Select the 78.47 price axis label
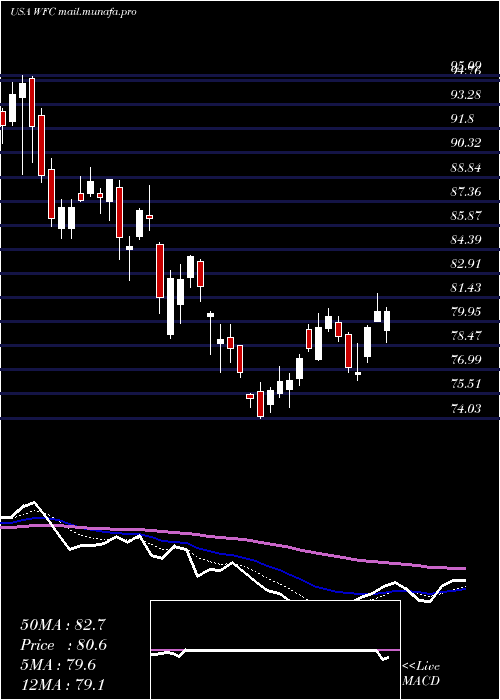This screenshot has height=700, width=500. pyautogui.click(x=466, y=335)
